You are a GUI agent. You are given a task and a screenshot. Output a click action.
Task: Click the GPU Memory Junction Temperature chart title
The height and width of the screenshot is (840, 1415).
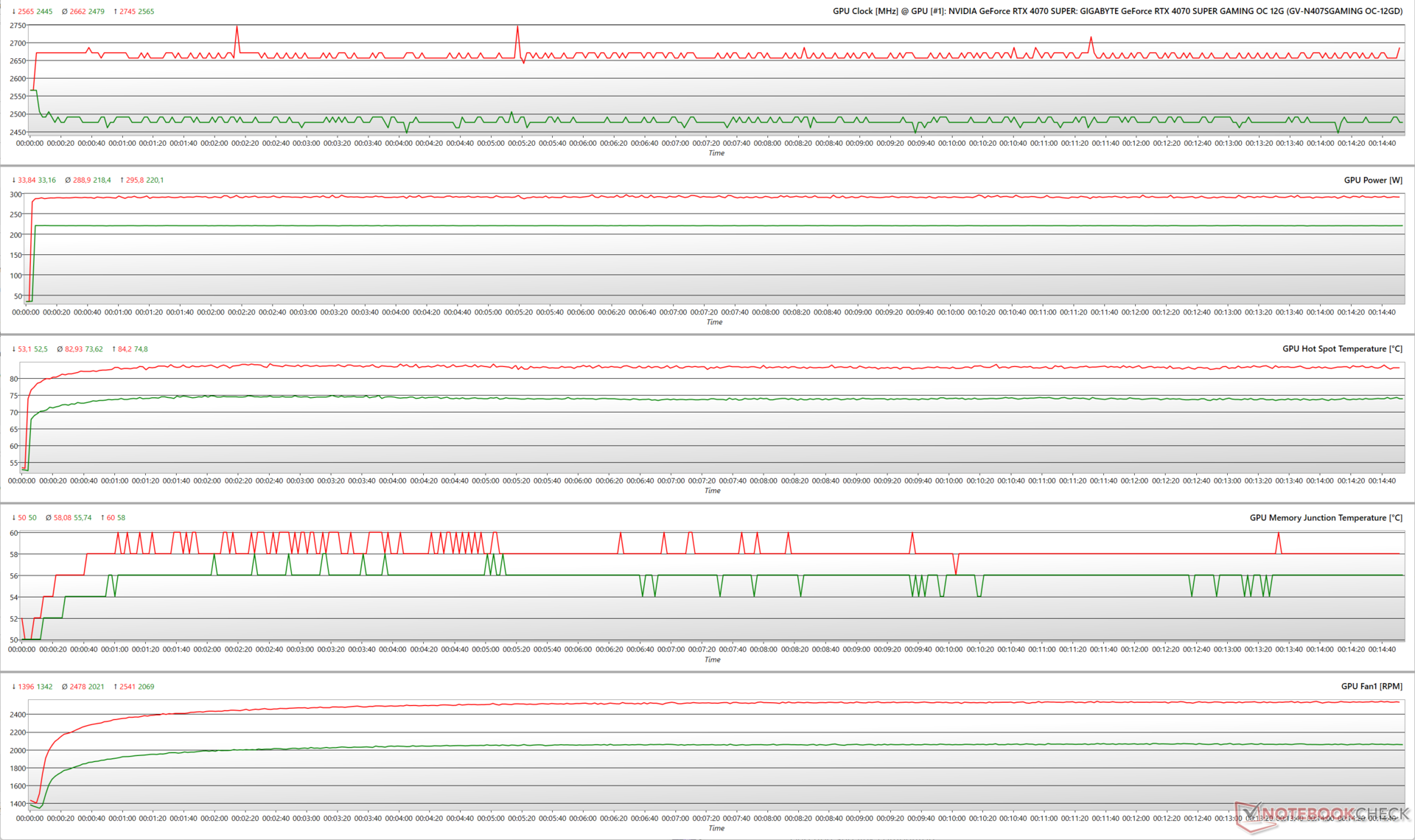[x=1325, y=518]
